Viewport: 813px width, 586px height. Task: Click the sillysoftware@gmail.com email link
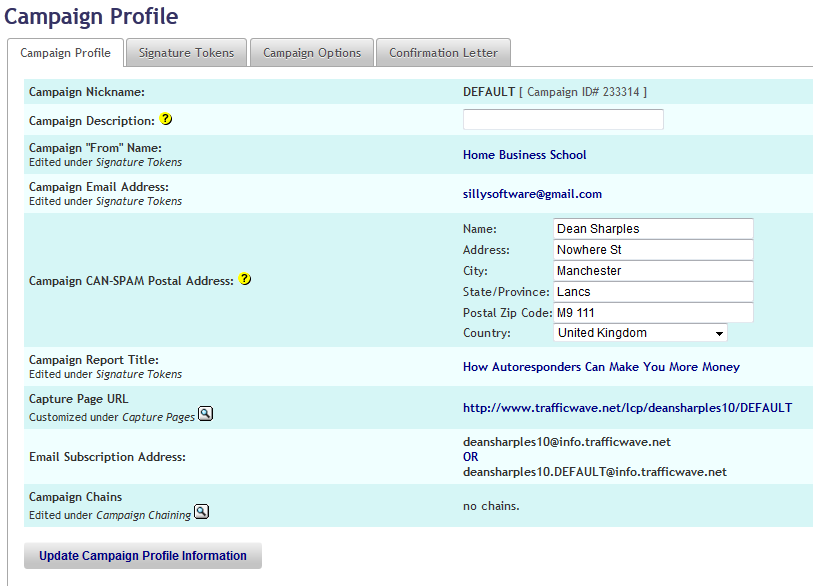(532, 194)
